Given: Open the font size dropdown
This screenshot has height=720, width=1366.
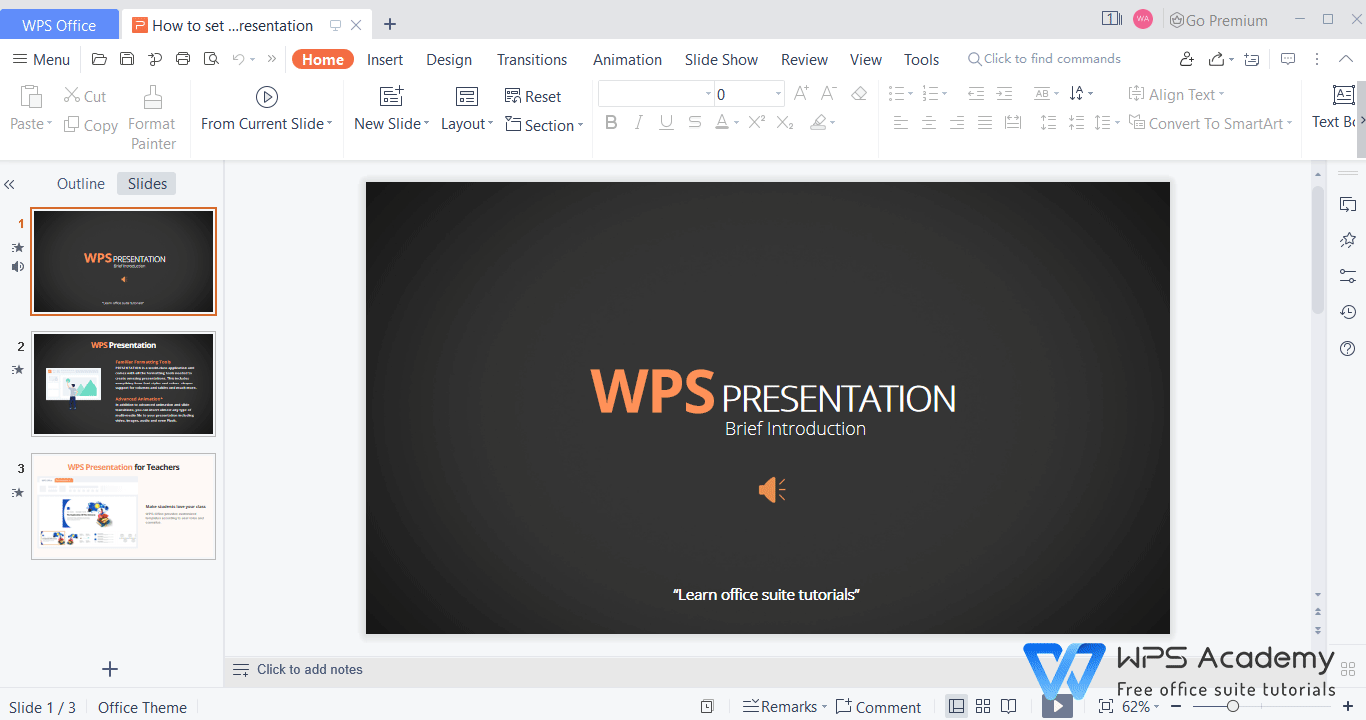Looking at the screenshot, I should (x=778, y=94).
